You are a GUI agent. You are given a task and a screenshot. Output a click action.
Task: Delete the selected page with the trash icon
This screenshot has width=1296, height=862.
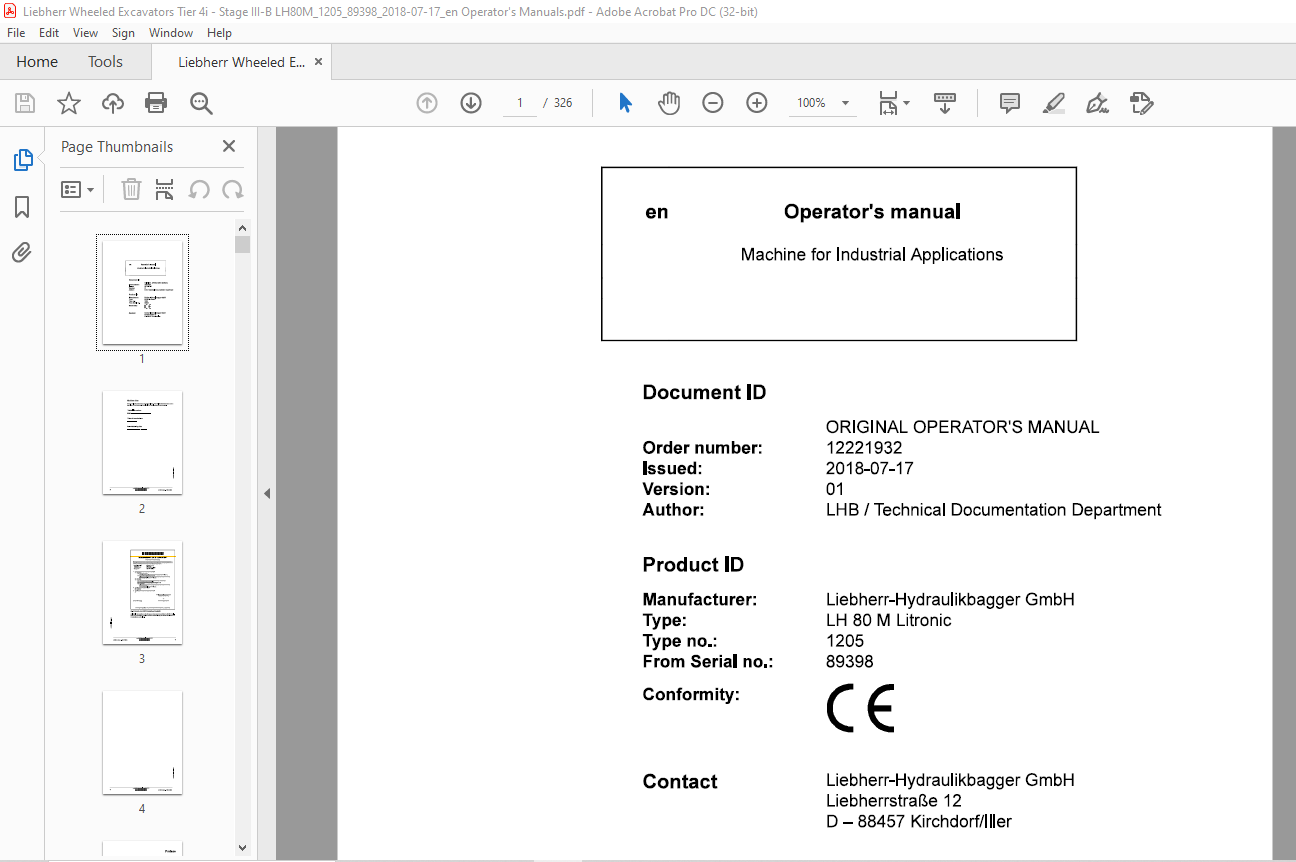point(131,189)
